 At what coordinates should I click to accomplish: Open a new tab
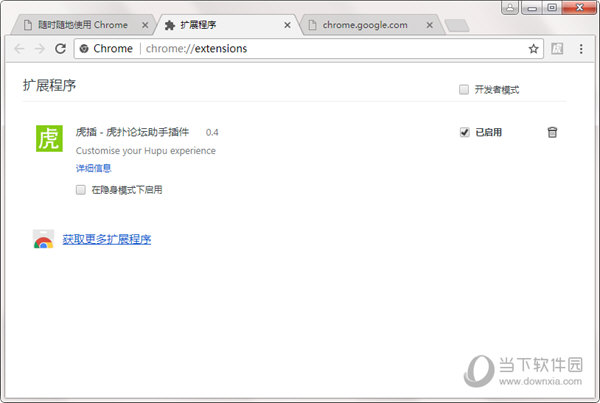(457, 26)
